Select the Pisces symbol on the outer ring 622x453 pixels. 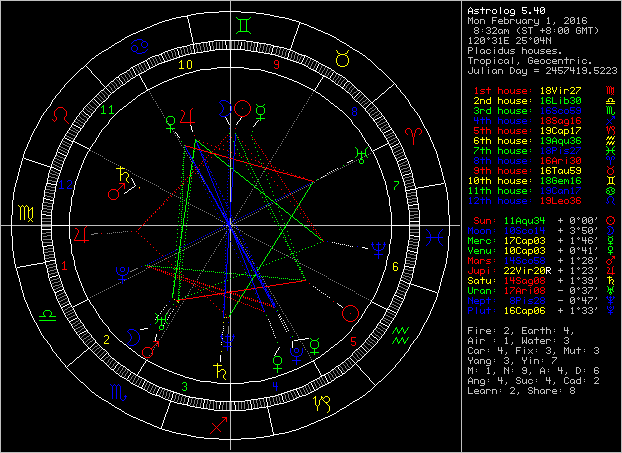(437, 239)
